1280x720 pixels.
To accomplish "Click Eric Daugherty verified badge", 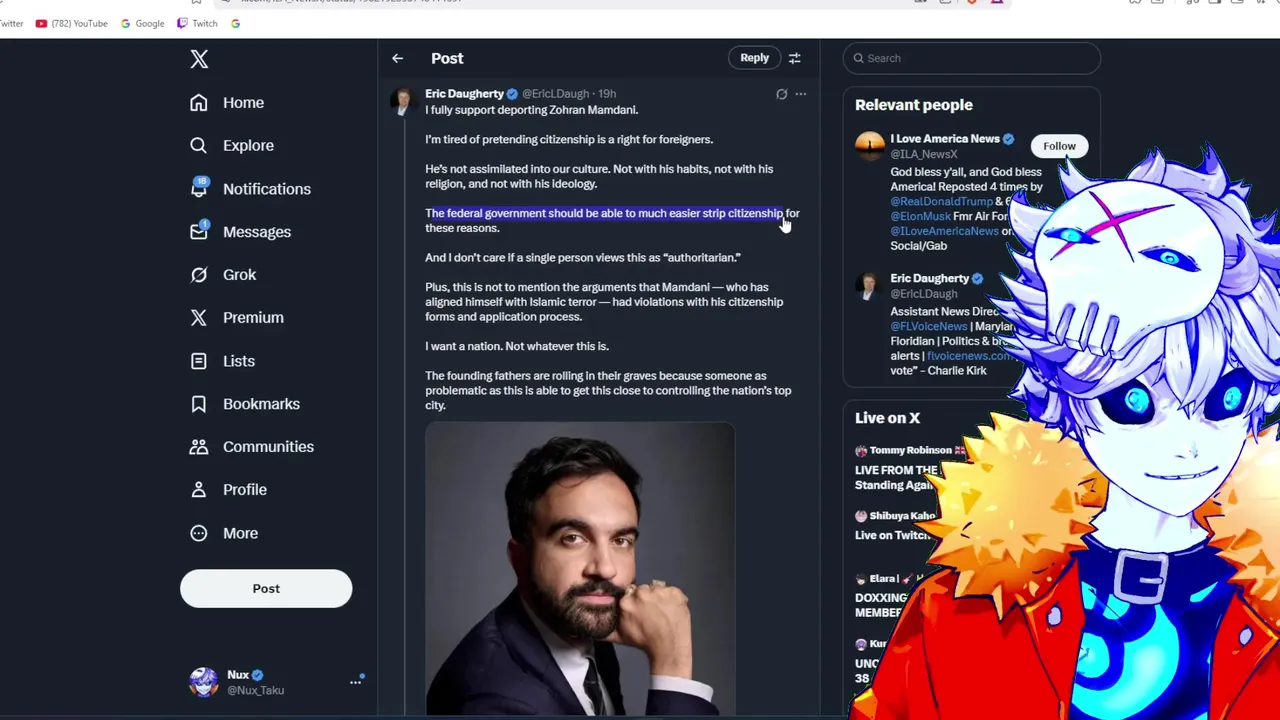I will (512, 94).
